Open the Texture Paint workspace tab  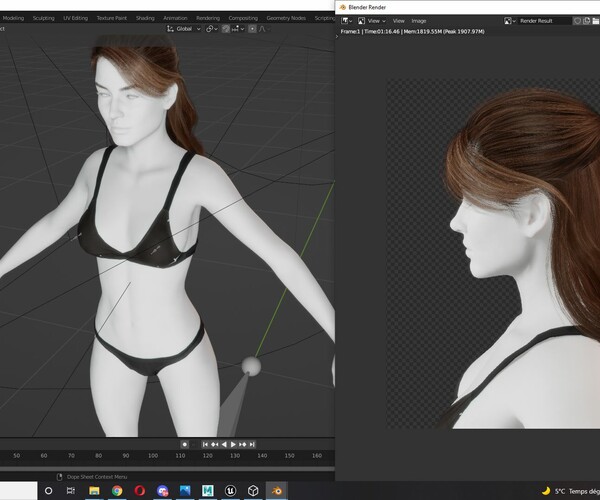coord(111,18)
